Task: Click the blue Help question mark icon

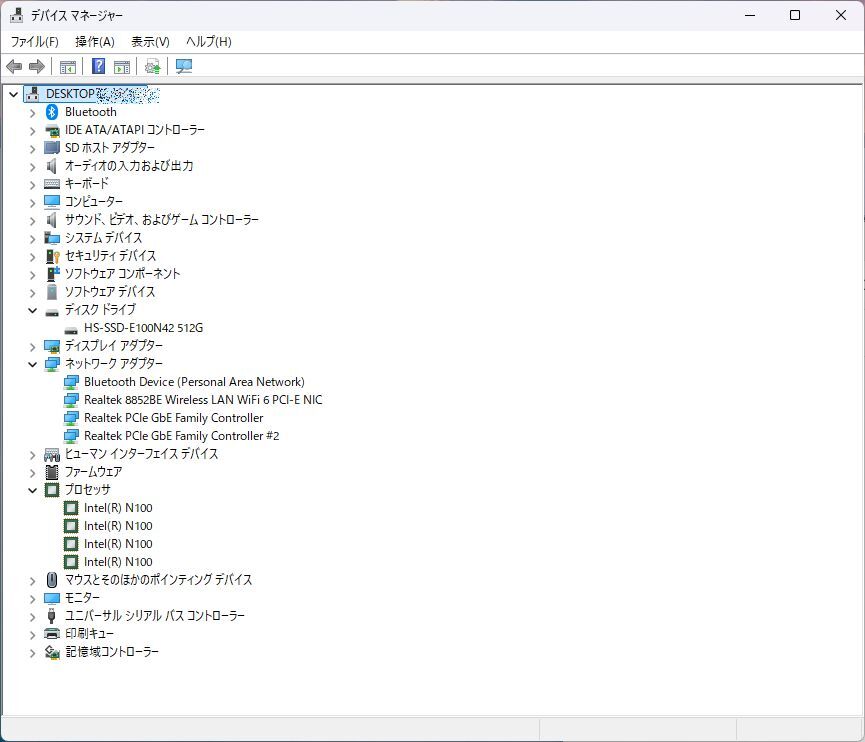Action: click(99, 66)
